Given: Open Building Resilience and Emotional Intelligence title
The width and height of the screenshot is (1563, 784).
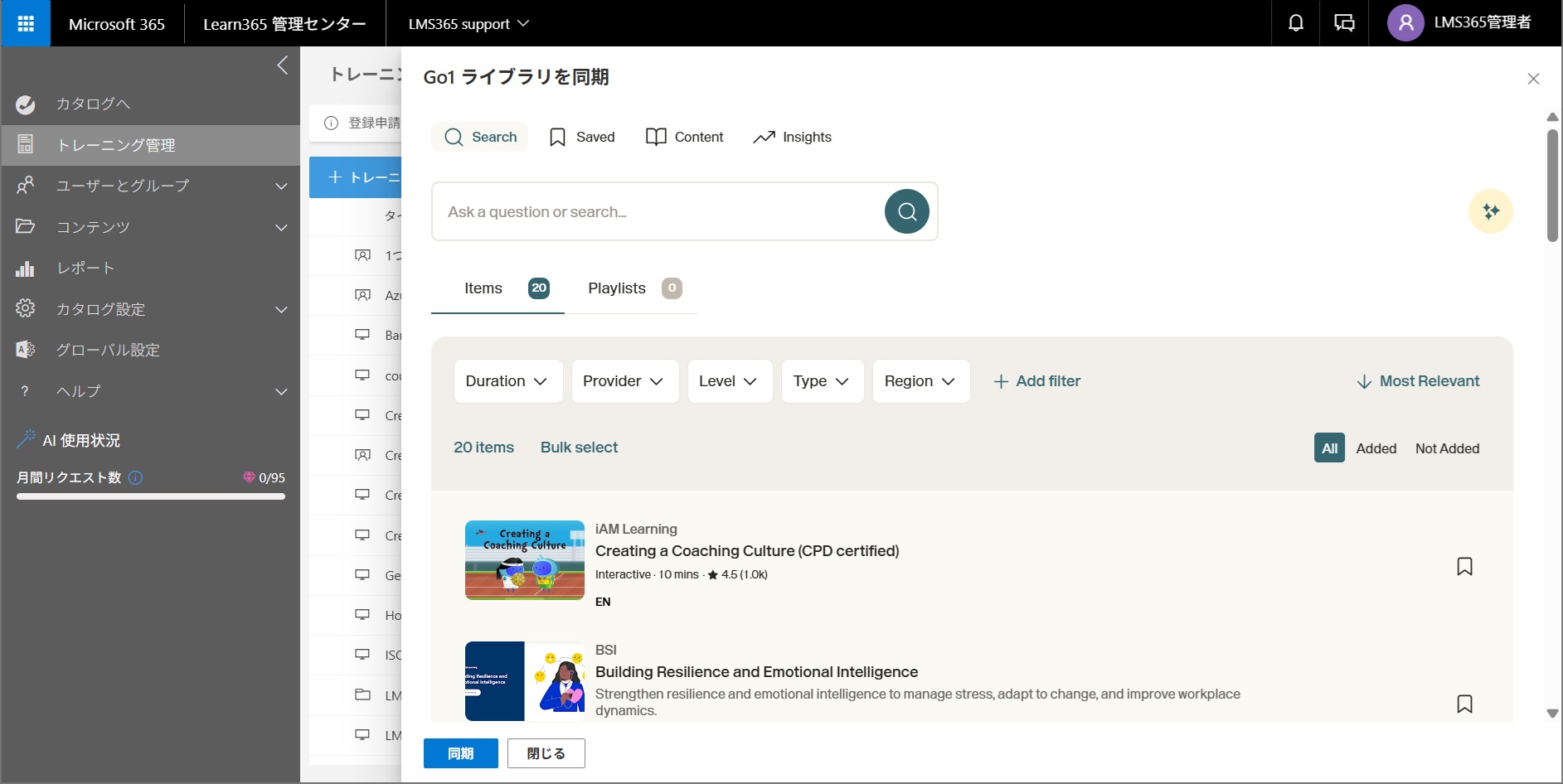Looking at the screenshot, I should click(756, 672).
